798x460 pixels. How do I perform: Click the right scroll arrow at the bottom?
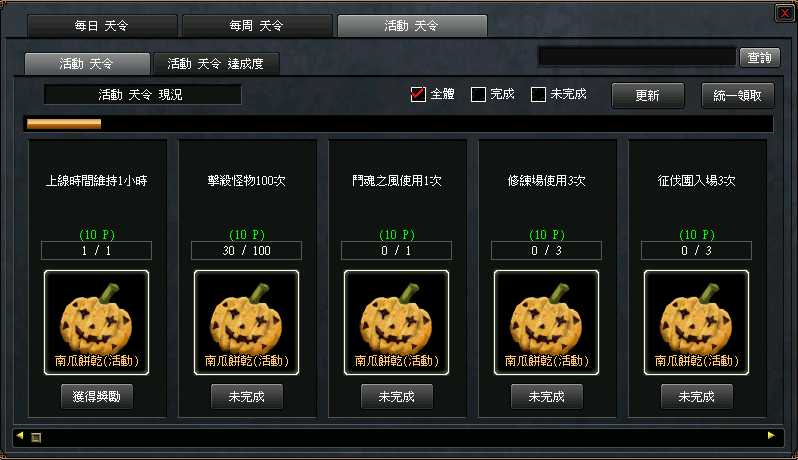click(x=771, y=436)
